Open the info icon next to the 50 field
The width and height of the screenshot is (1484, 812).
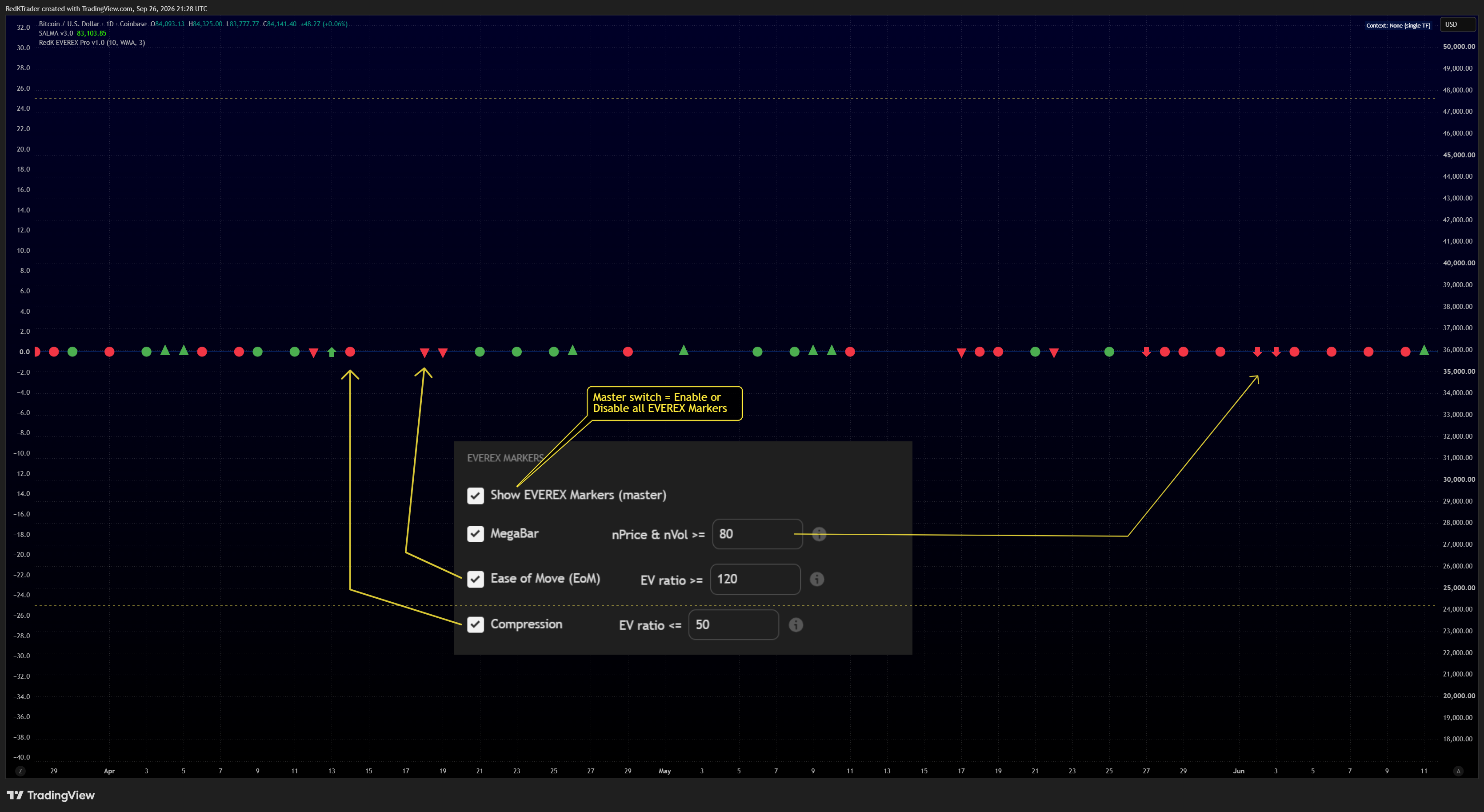pyautogui.click(x=796, y=625)
